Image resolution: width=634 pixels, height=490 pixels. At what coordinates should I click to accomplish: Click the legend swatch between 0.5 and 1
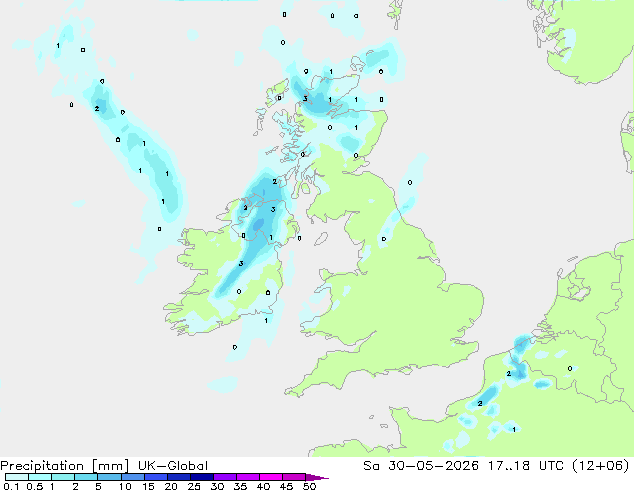[40, 477]
